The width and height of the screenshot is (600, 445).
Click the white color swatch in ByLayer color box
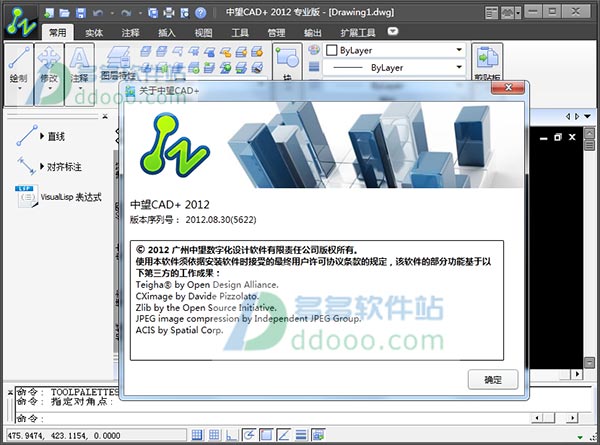point(331,50)
